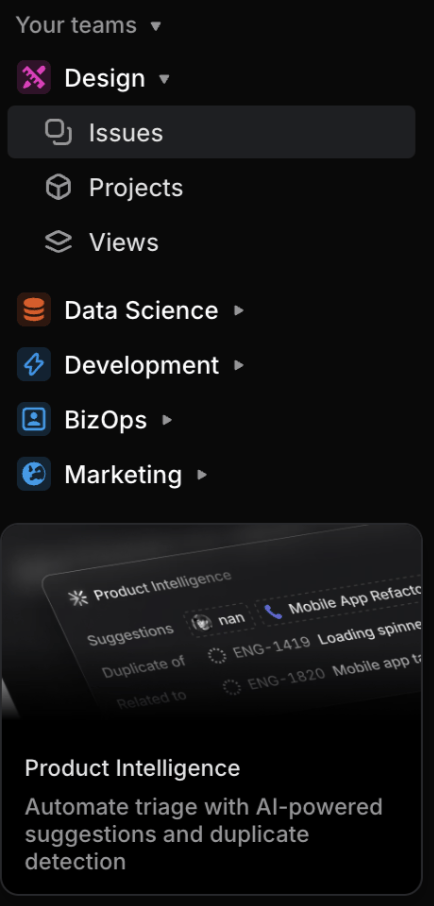The height and width of the screenshot is (906, 434).
Task: Open the Projects menu item
Action: [x=212, y=187]
